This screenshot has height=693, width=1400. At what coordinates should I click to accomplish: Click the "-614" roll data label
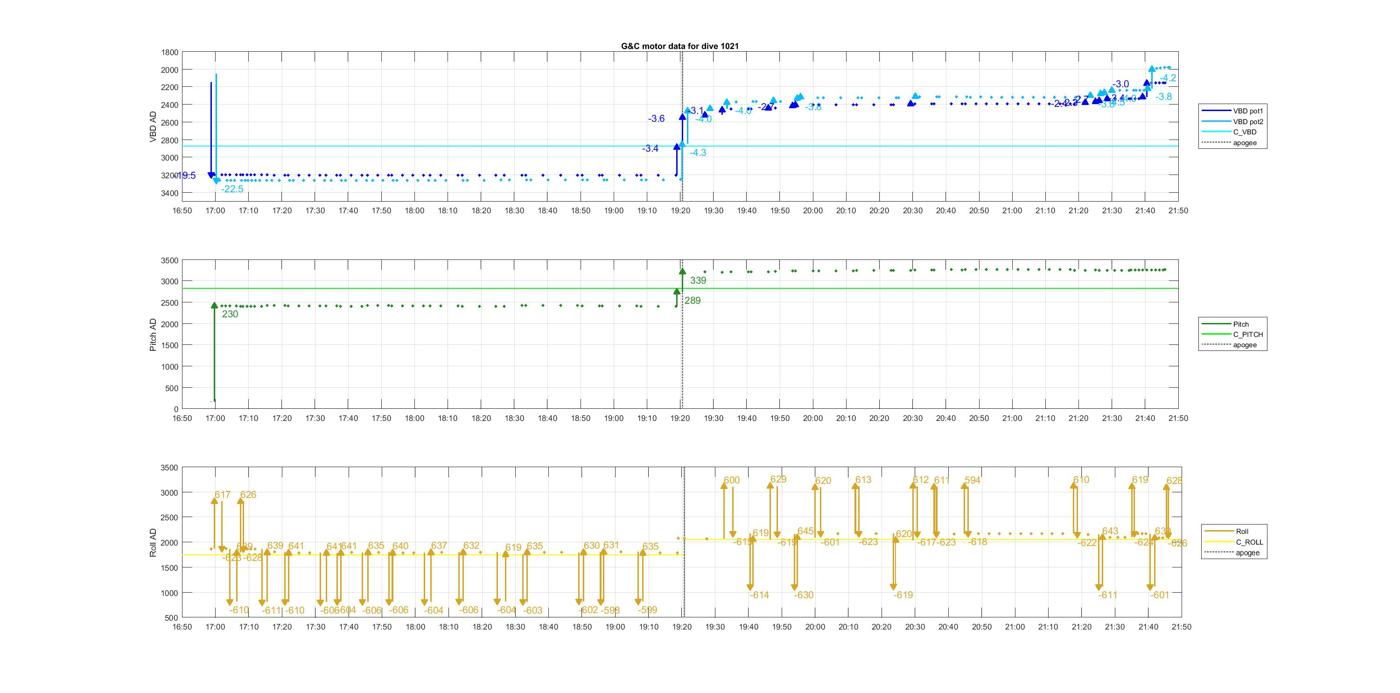[x=759, y=595]
